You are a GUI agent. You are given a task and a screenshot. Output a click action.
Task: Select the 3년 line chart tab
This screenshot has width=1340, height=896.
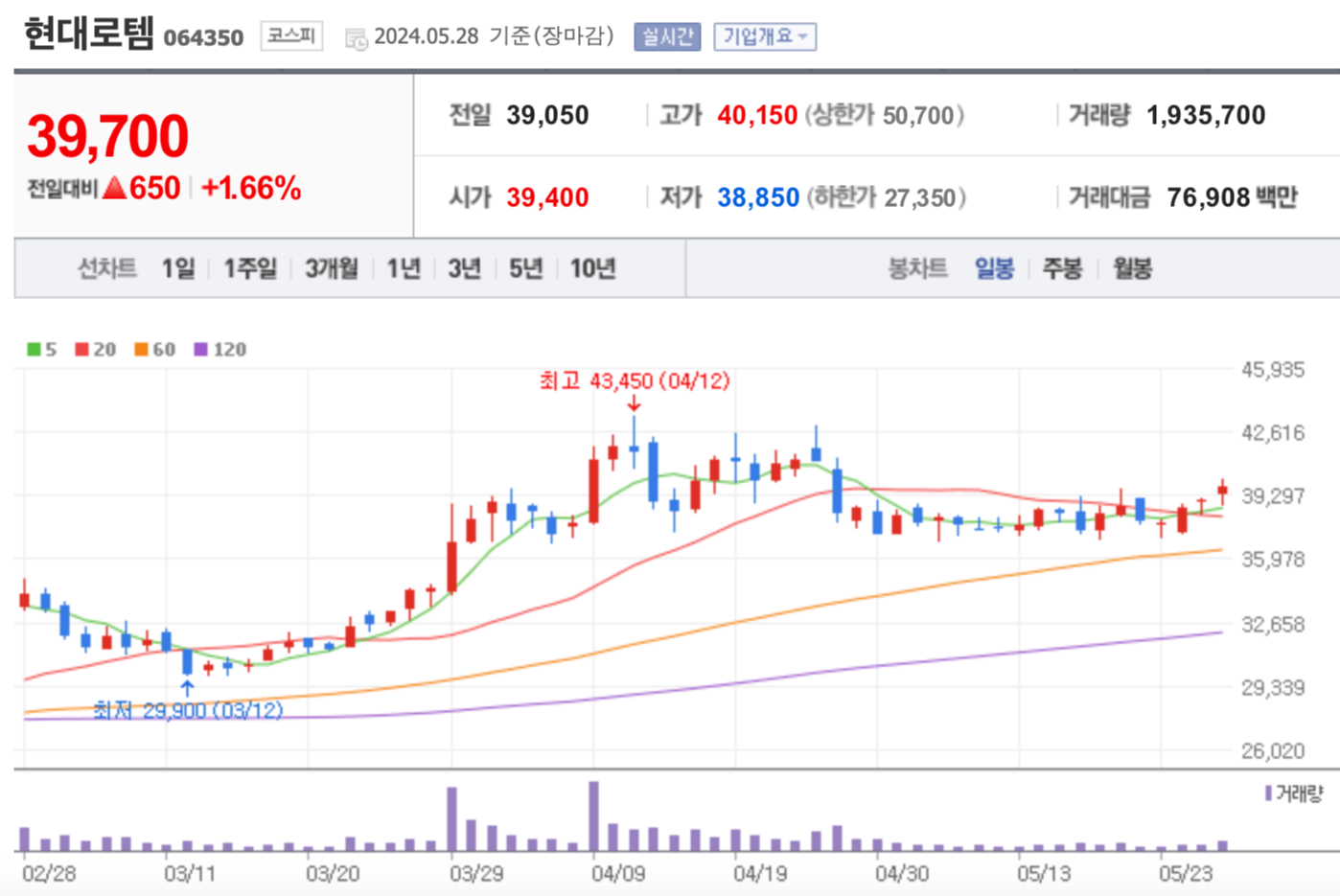[465, 268]
